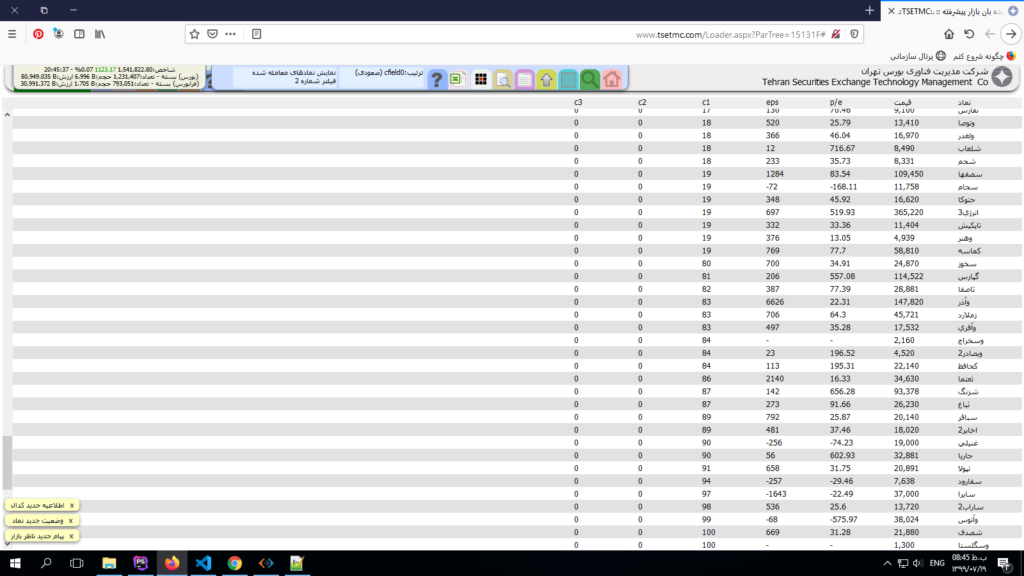Image resolution: width=1024 pixels, height=576 pixels.
Task: Close the اطلاعیه جدید کدال notification
Action: pos(72,506)
